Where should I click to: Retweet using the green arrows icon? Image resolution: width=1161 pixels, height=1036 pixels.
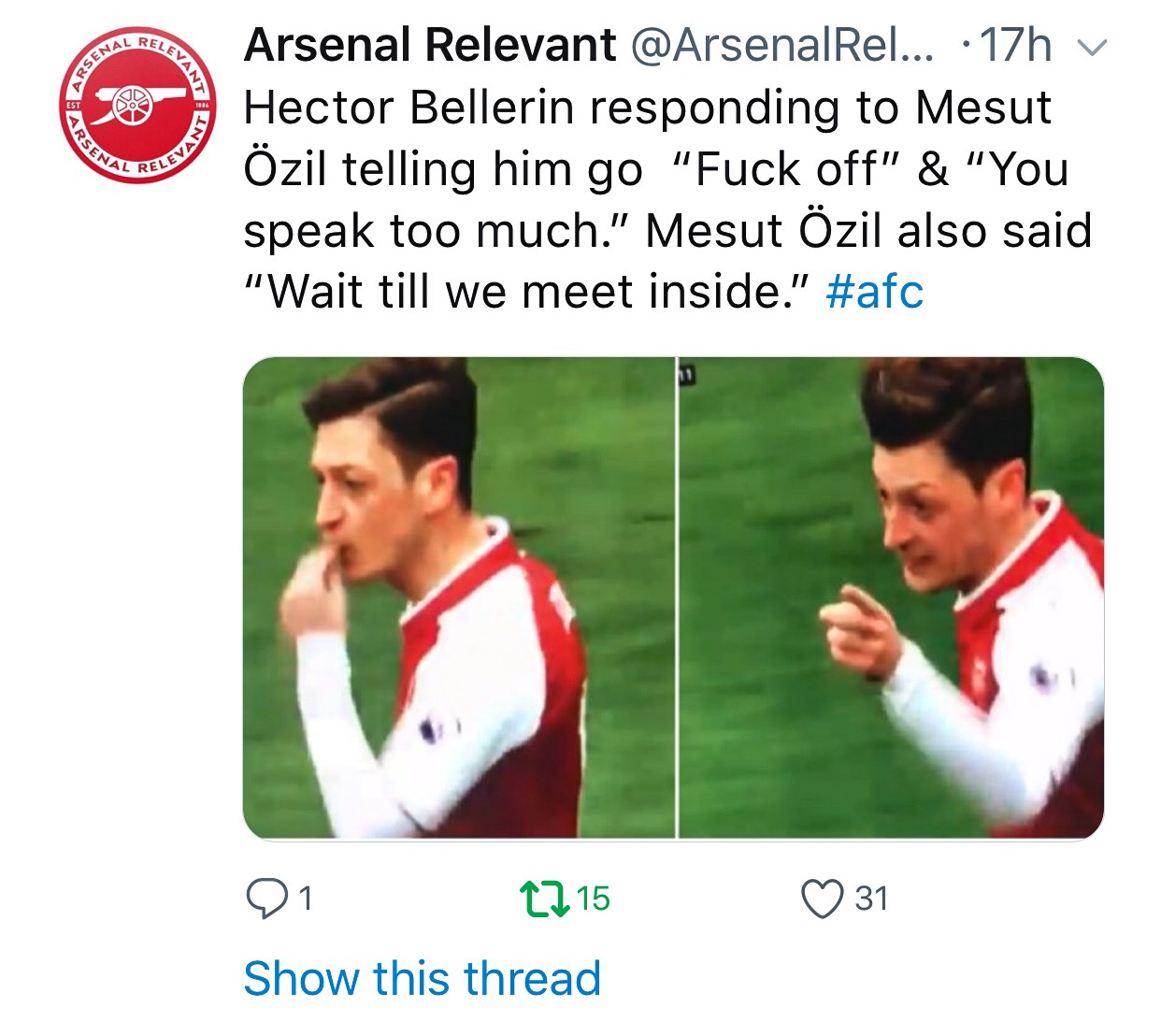coord(544,899)
